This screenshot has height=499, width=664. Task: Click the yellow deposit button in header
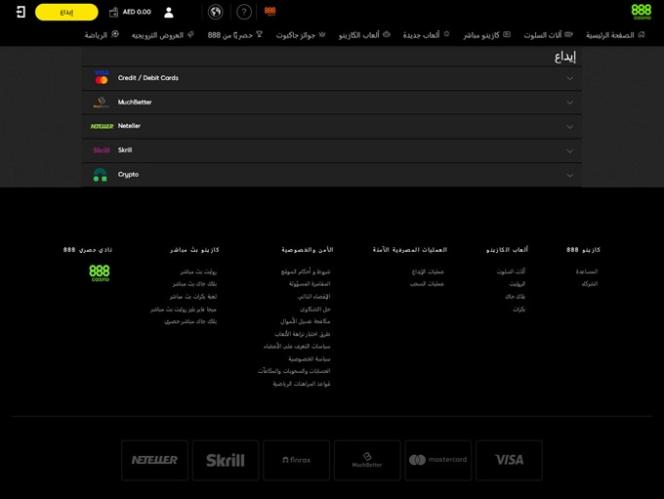pyautogui.click(x=66, y=12)
